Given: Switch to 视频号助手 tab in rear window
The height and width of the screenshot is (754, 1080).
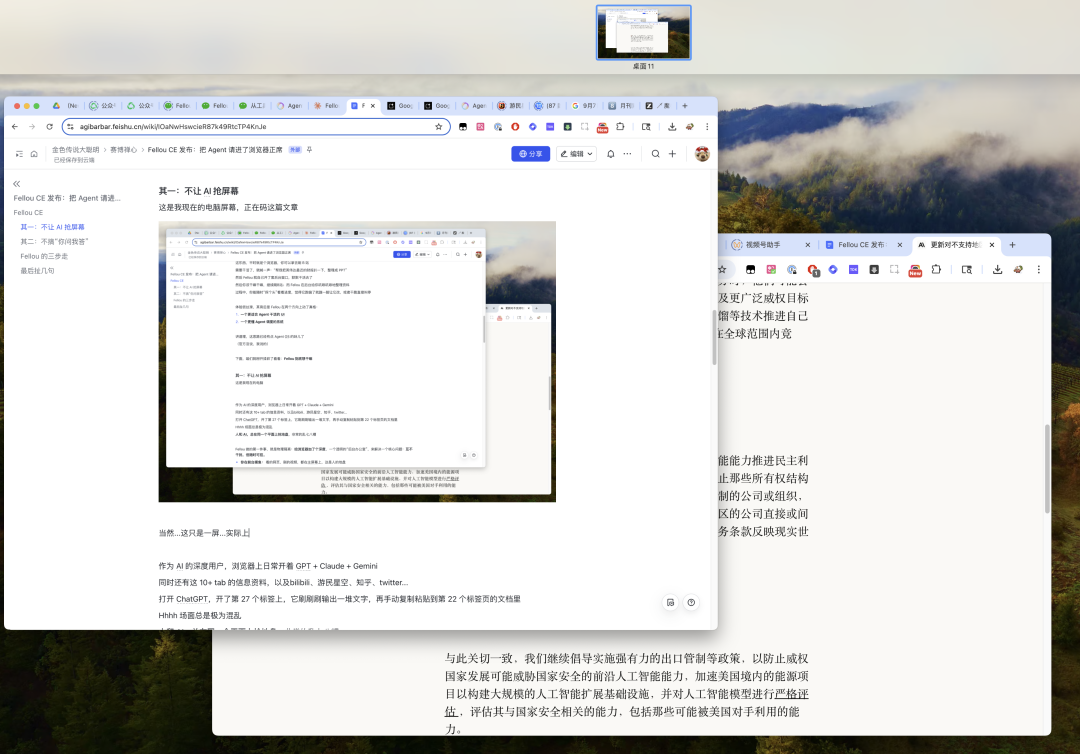Looking at the screenshot, I should pyautogui.click(x=770, y=245).
